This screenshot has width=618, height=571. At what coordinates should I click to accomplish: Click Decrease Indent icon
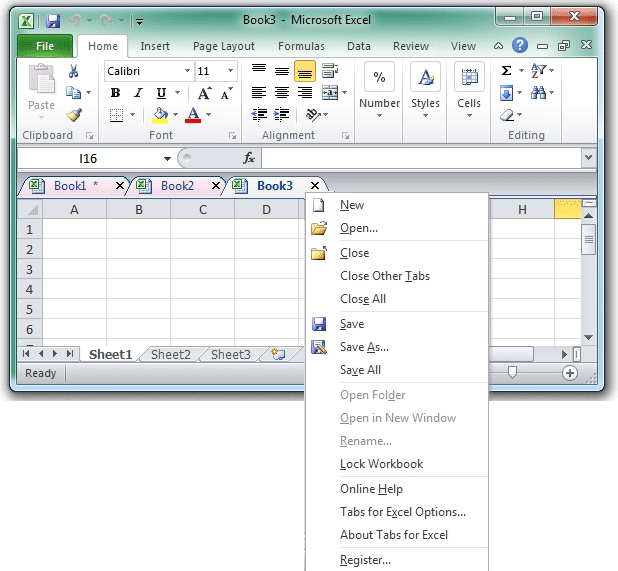tap(259, 115)
